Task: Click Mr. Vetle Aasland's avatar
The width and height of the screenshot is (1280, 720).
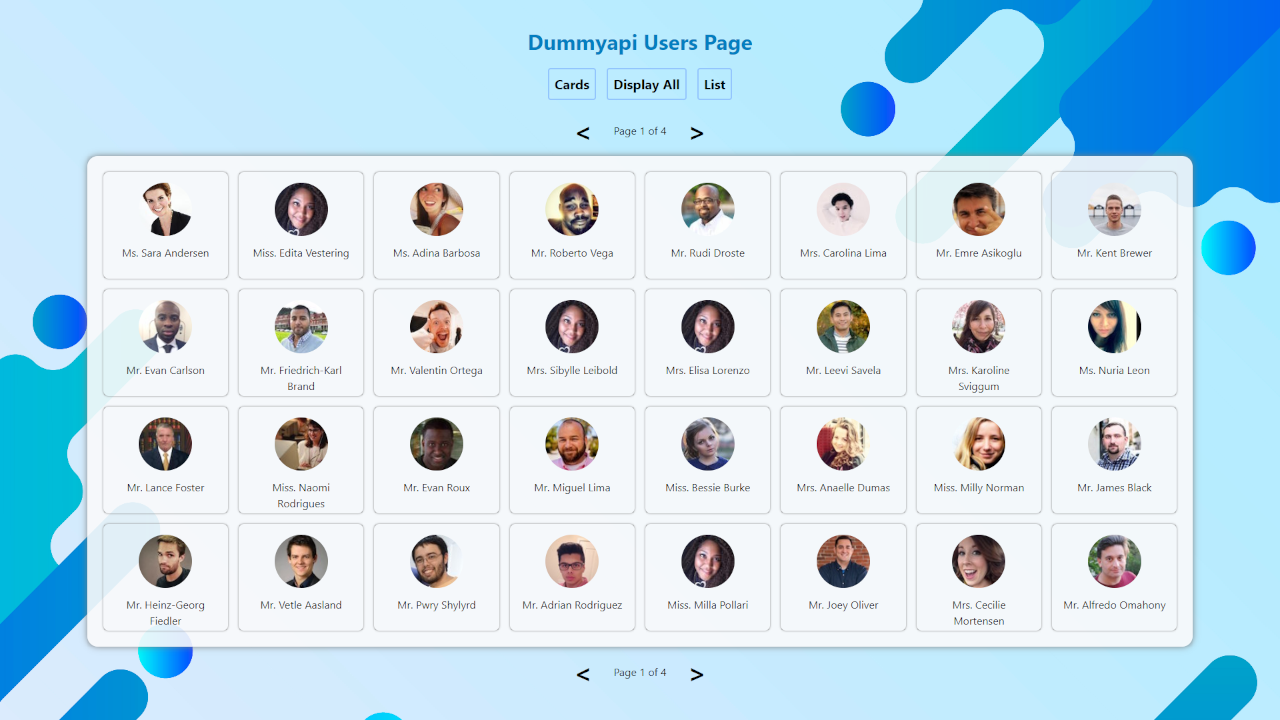Action: click(x=301, y=561)
